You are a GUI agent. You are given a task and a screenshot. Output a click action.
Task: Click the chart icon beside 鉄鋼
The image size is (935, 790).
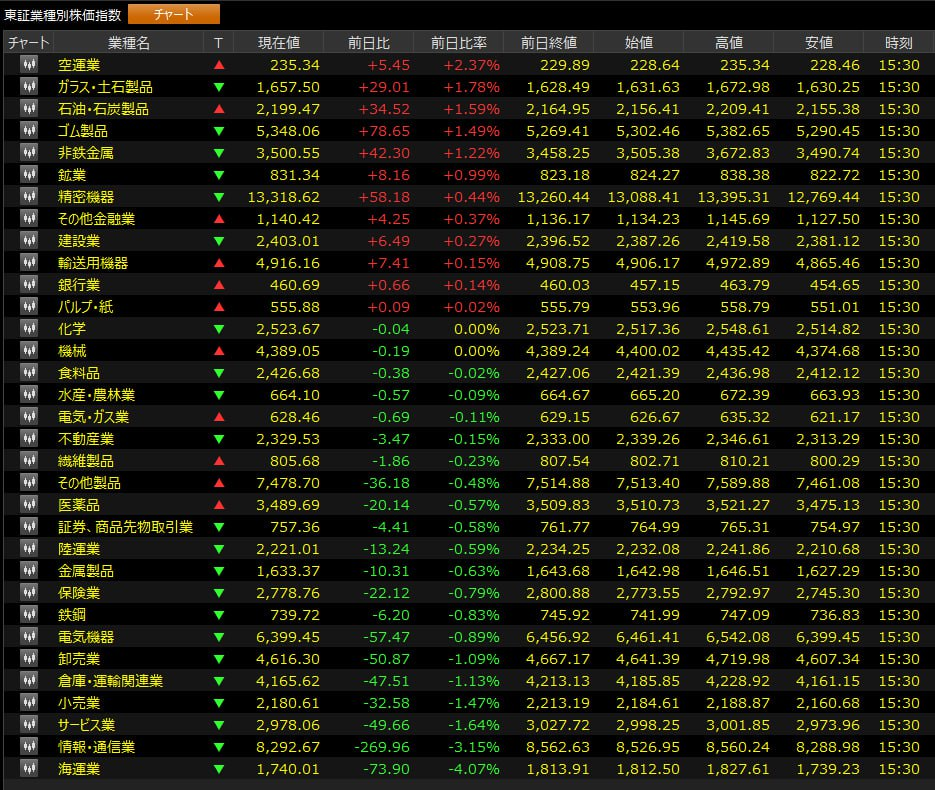pos(29,615)
